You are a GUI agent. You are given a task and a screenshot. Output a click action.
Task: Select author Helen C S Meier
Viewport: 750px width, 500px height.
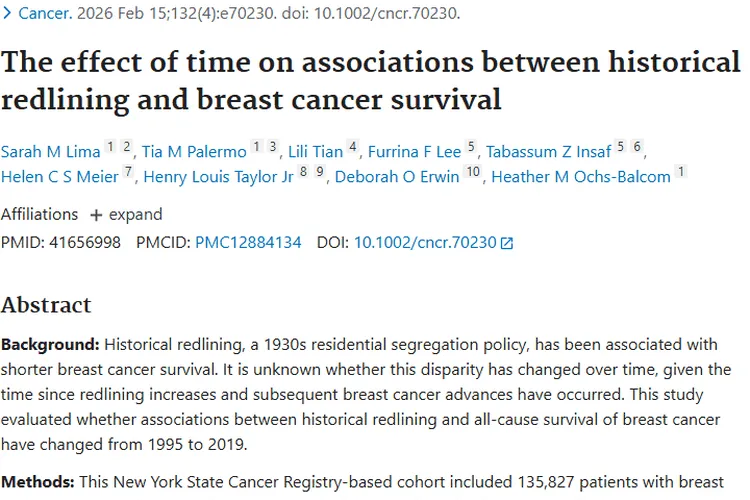(60, 177)
